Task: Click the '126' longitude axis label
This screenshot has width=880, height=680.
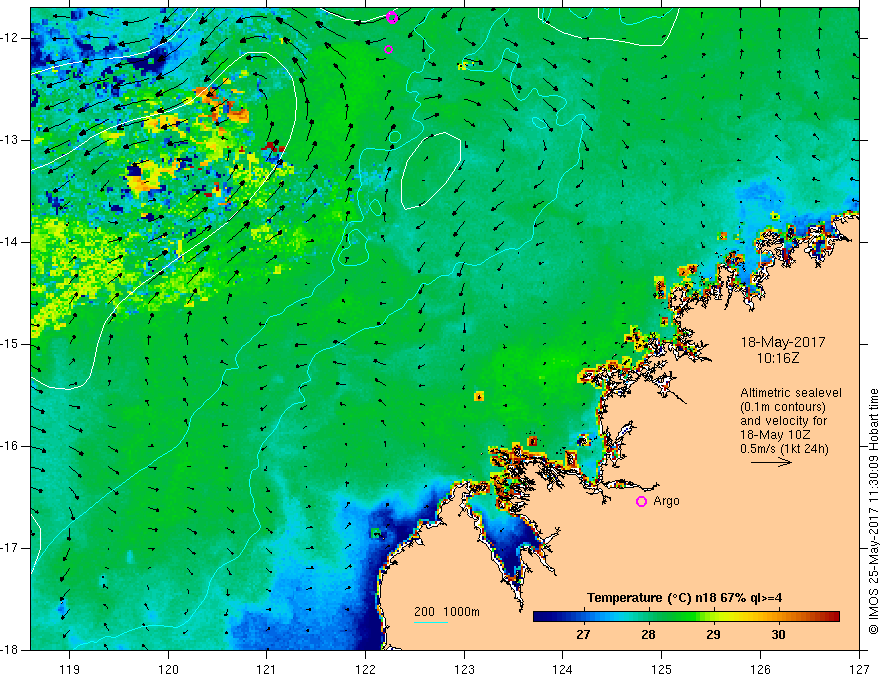Action: [760, 669]
